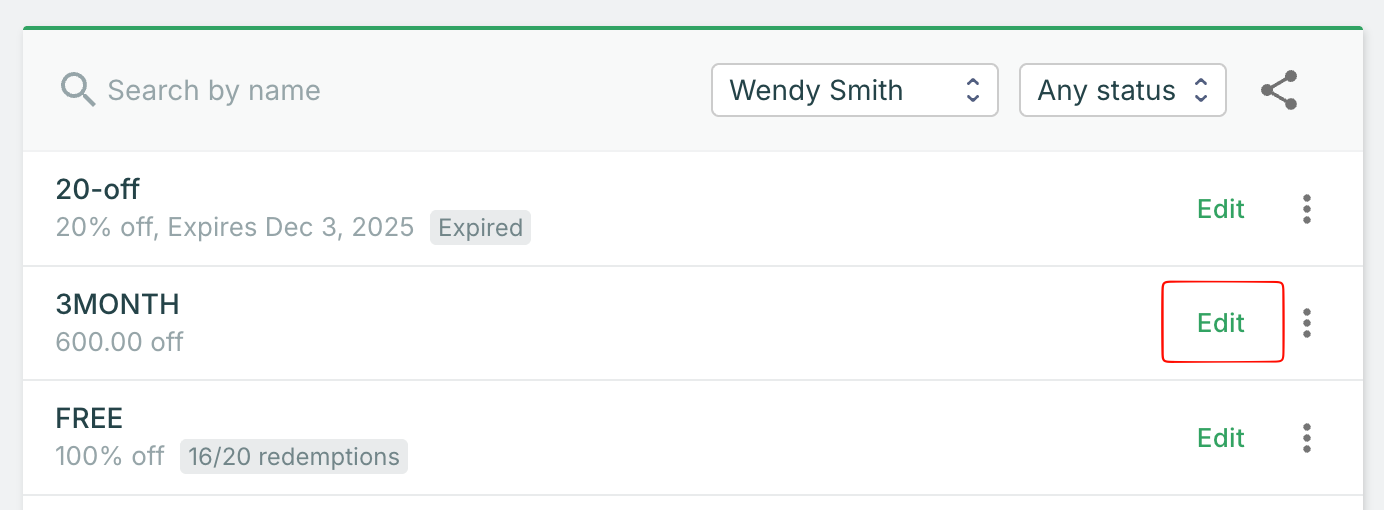Expand the Any status filter

[1121, 90]
